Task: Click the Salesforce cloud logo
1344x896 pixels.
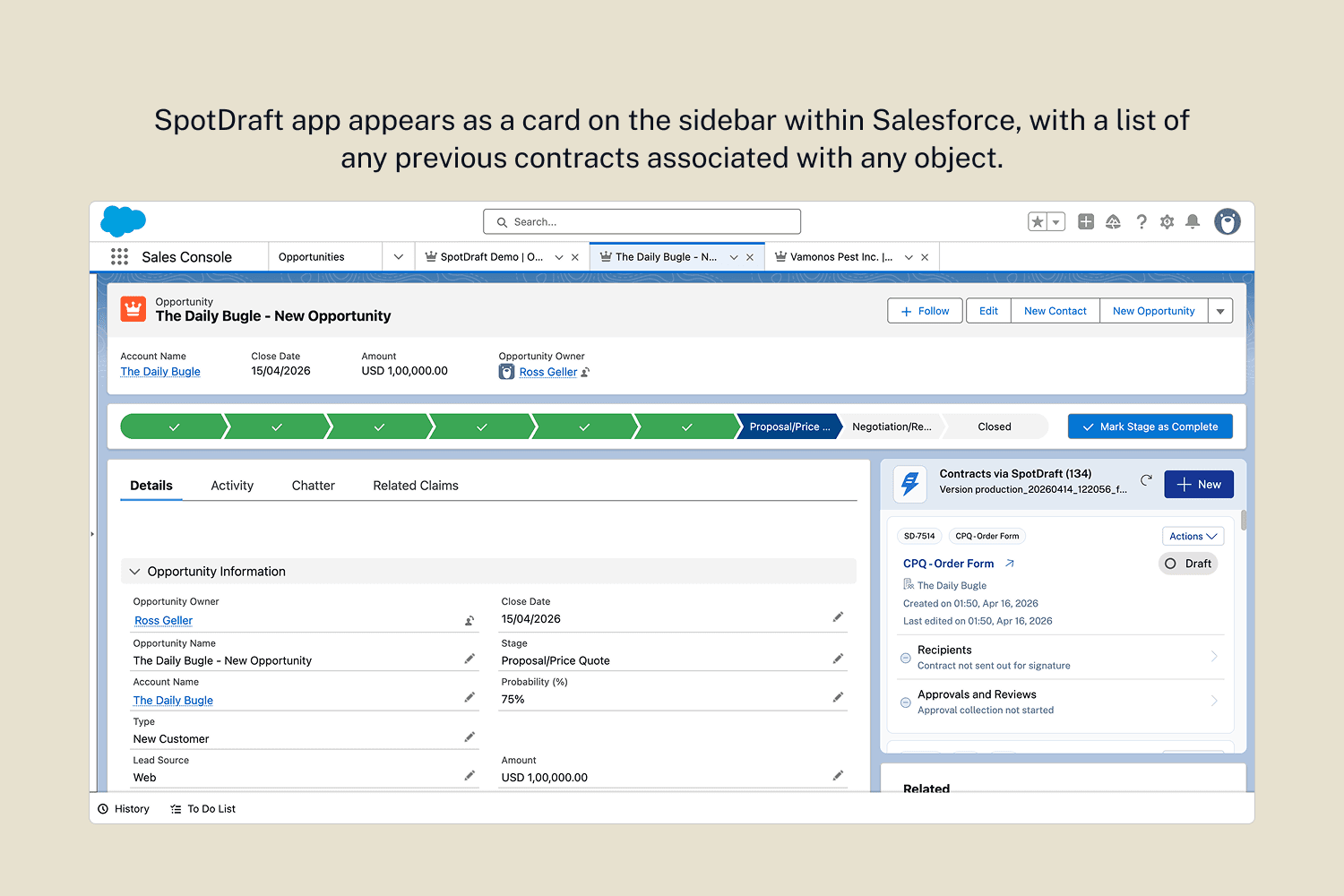Action: click(x=124, y=220)
